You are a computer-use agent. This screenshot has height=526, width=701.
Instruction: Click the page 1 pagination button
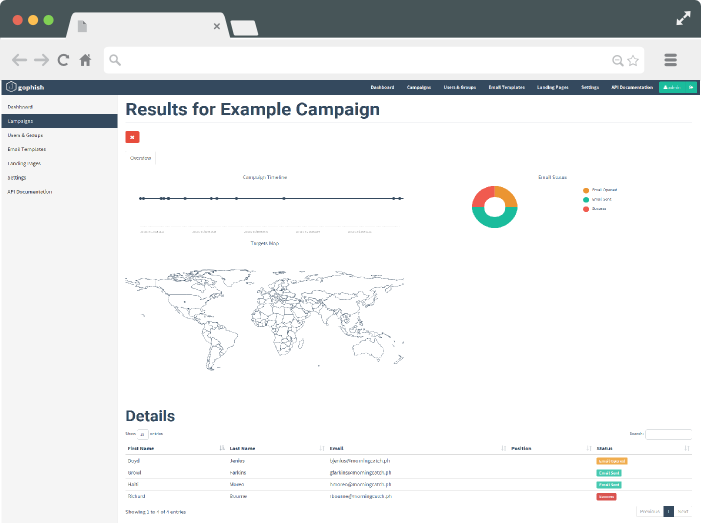pyautogui.click(x=668, y=512)
